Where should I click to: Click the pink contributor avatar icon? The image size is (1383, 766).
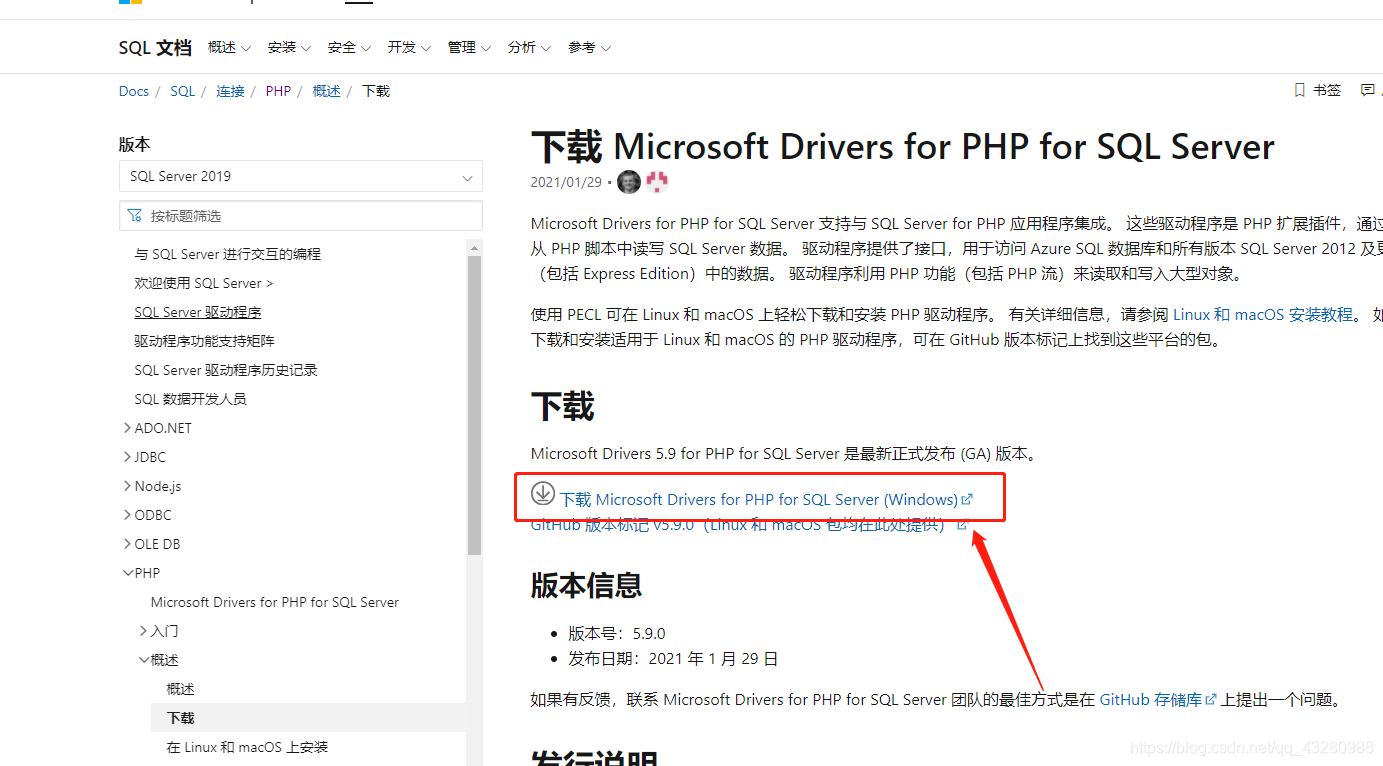pyautogui.click(x=657, y=182)
